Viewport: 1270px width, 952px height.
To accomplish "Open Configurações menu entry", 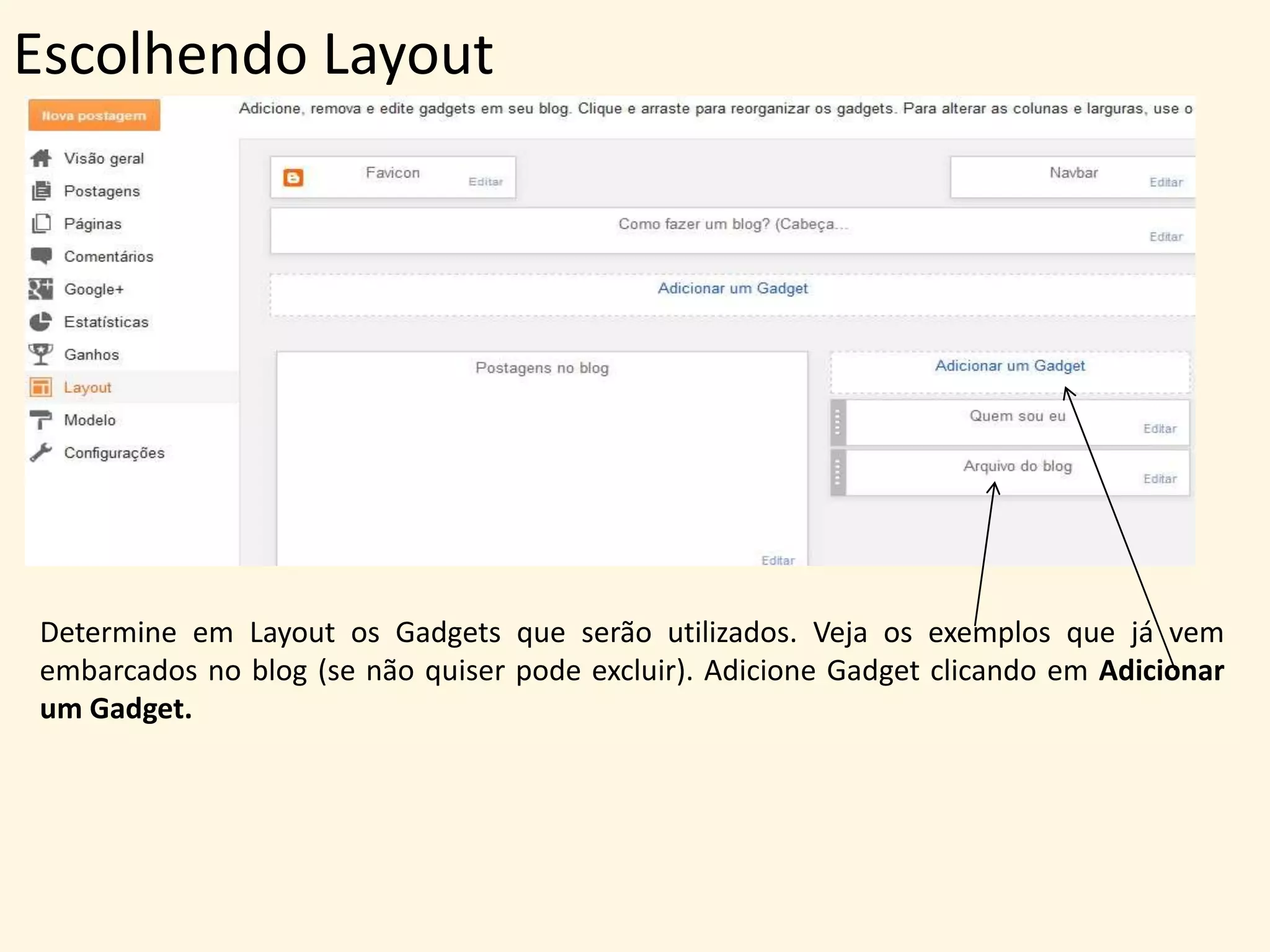I will click(x=115, y=453).
